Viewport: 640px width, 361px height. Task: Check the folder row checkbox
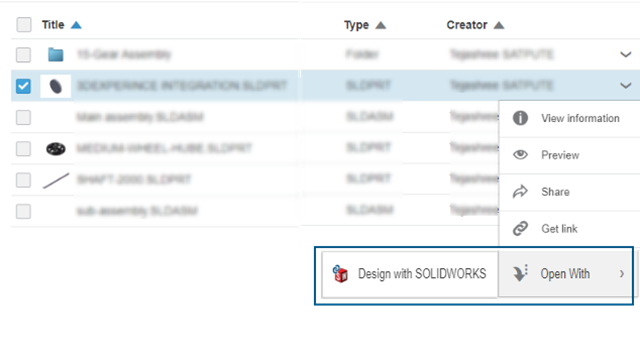[23, 54]
